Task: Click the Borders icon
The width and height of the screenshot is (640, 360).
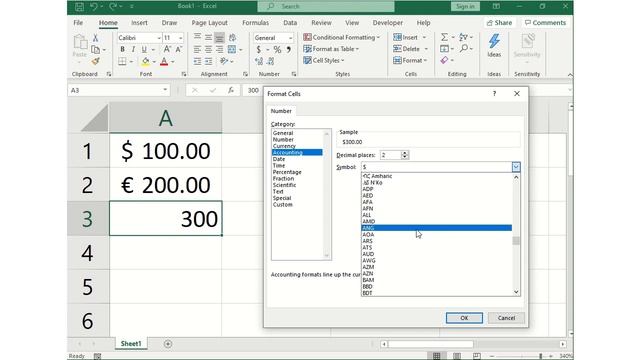Action: coord(122,61)
